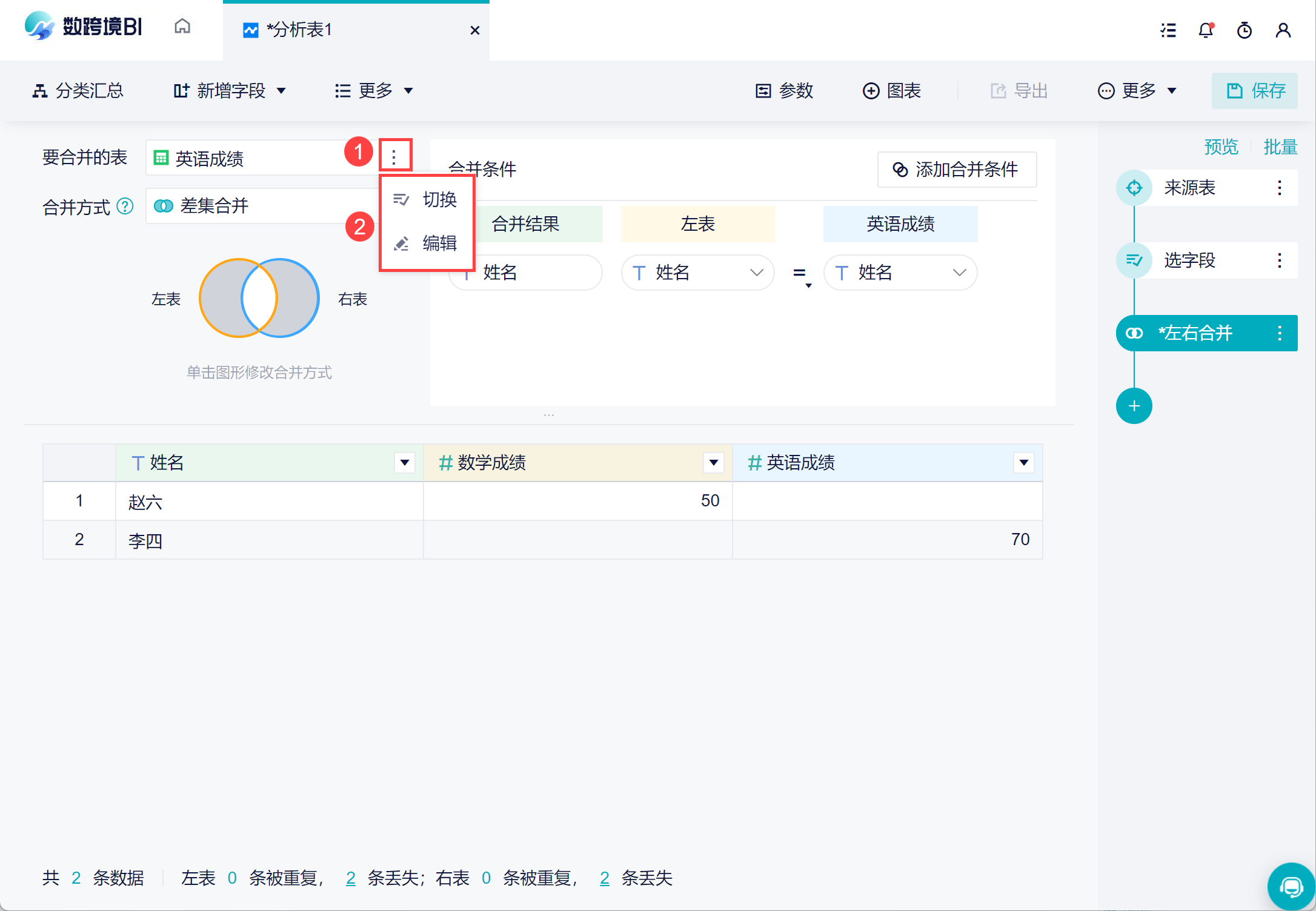Click the 添加合并条件 button
This screenshot has width=1316, height=911.
pyautogui.click(x=956, y=170)
